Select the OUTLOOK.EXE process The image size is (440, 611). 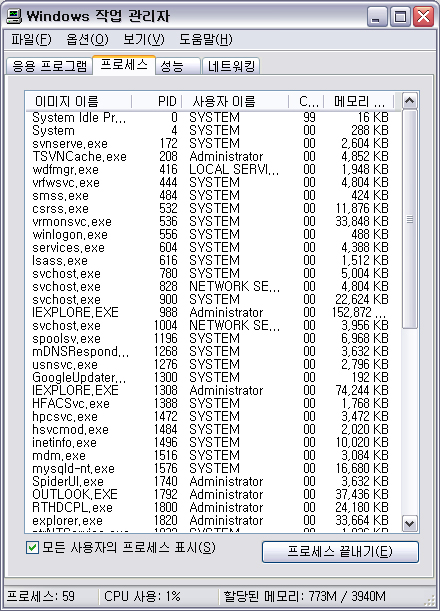212,494
